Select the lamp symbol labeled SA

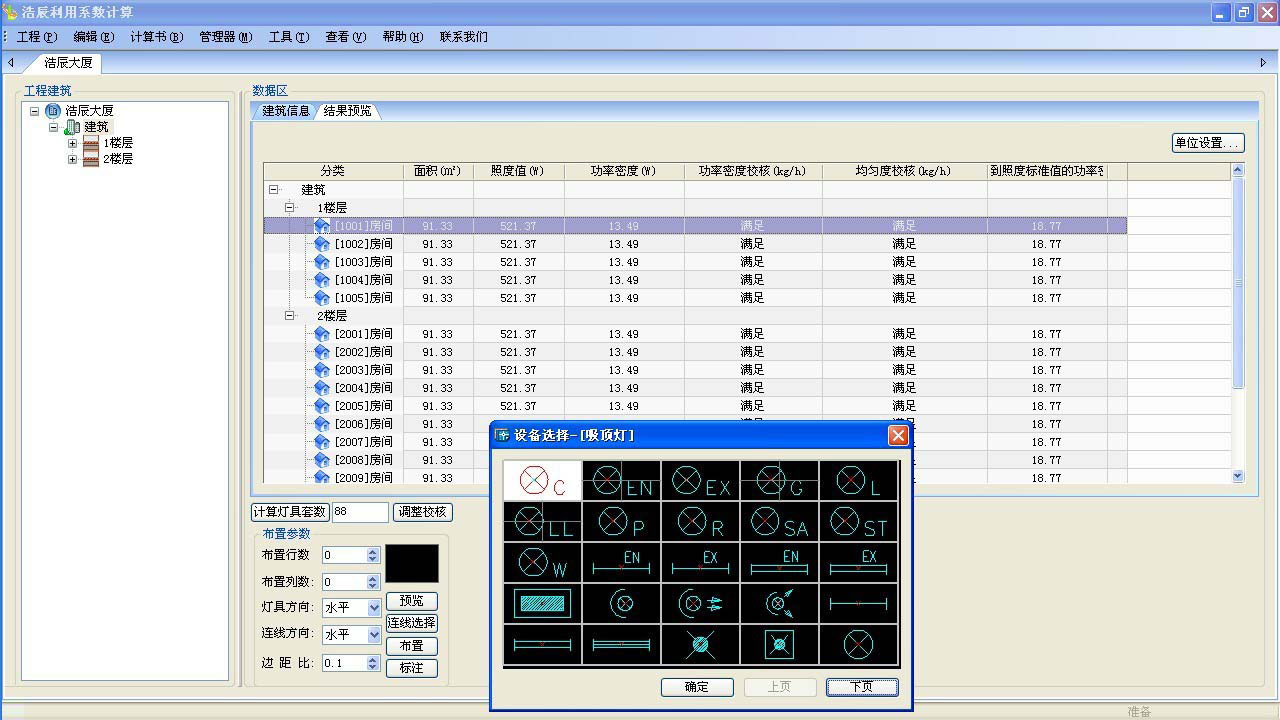click(x=779, y=522)
